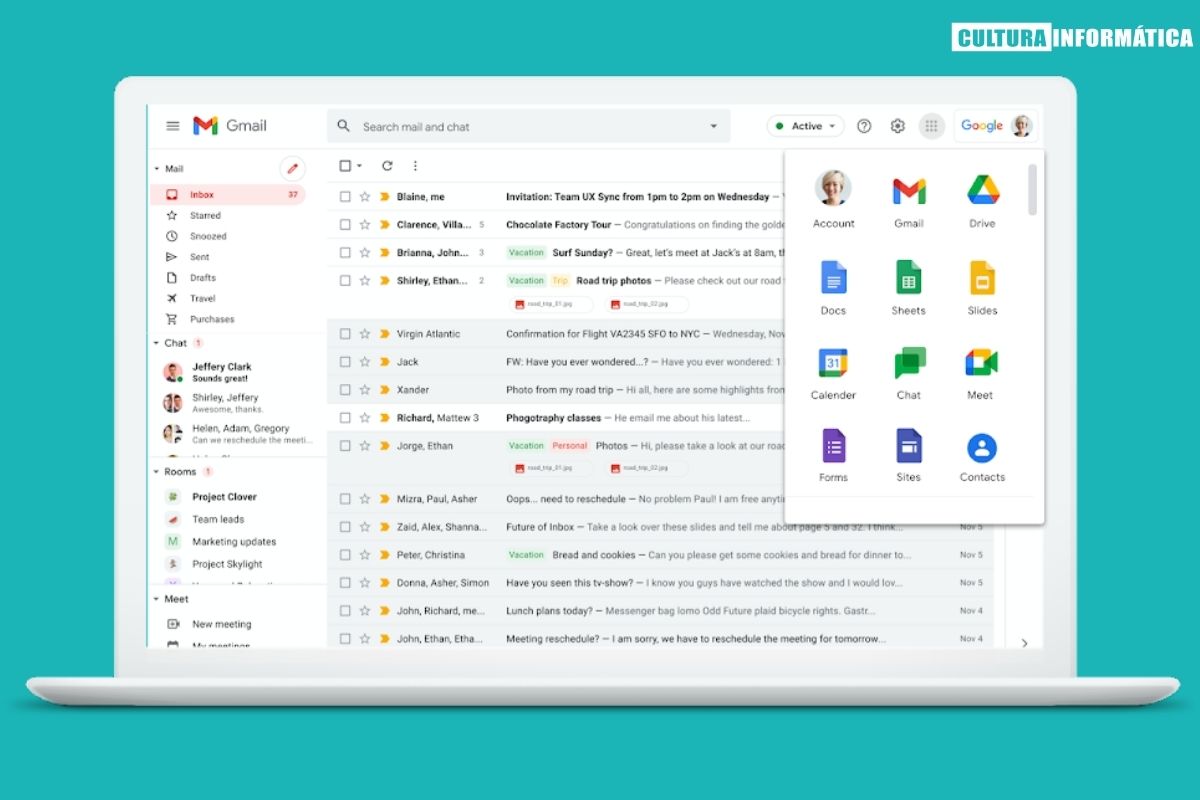Screen dimensions: 1200x800
Task: Click the apps panel scrollbar
Action: (1032, 189)
